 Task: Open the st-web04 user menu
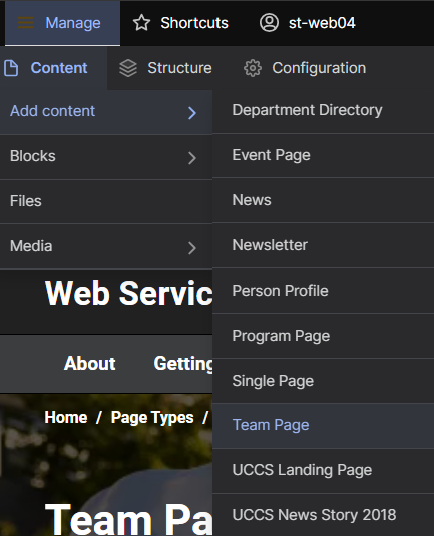coord(308,23)
